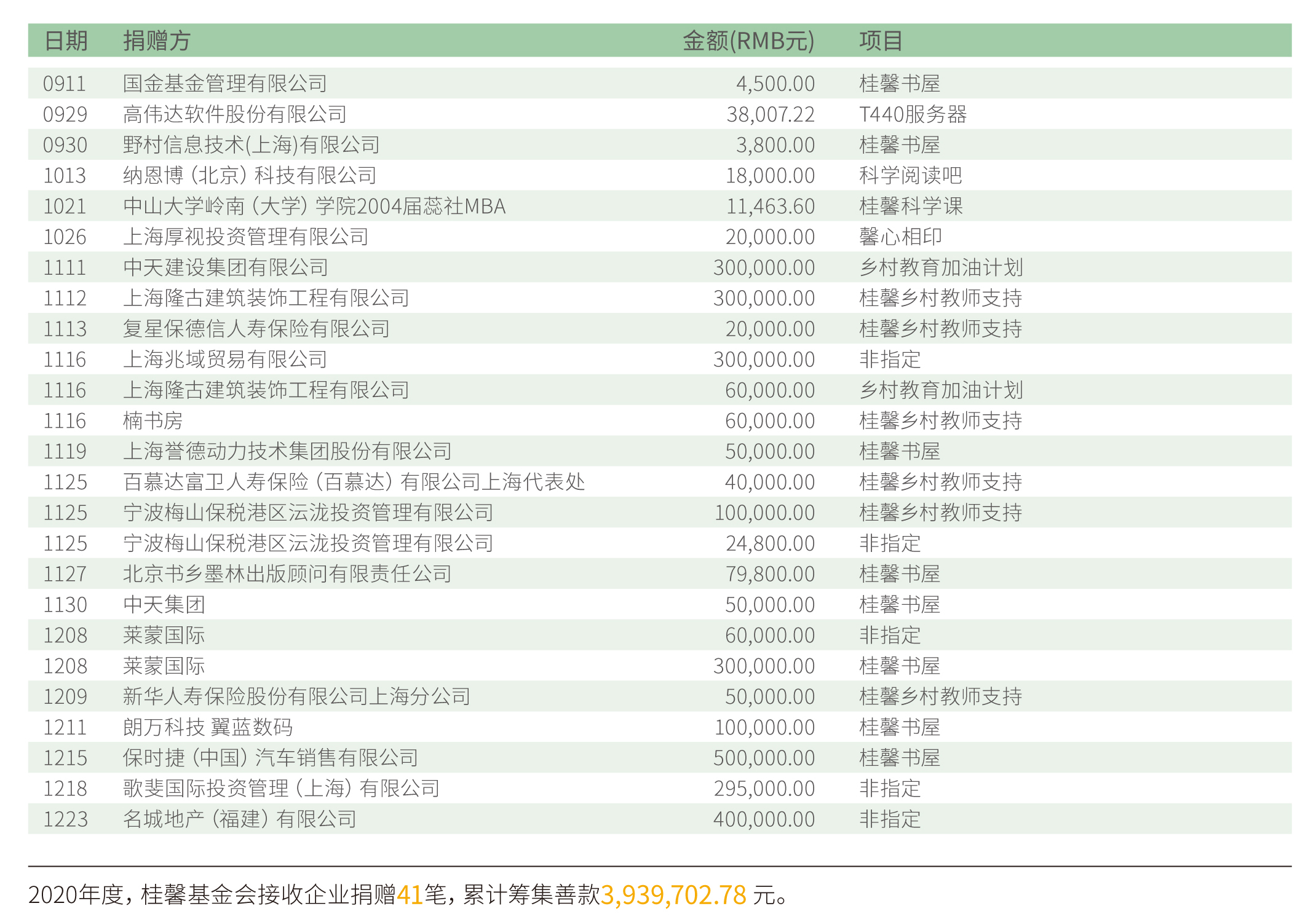Click date 0911
1316x922 pixels.
[x=65, y=83]
